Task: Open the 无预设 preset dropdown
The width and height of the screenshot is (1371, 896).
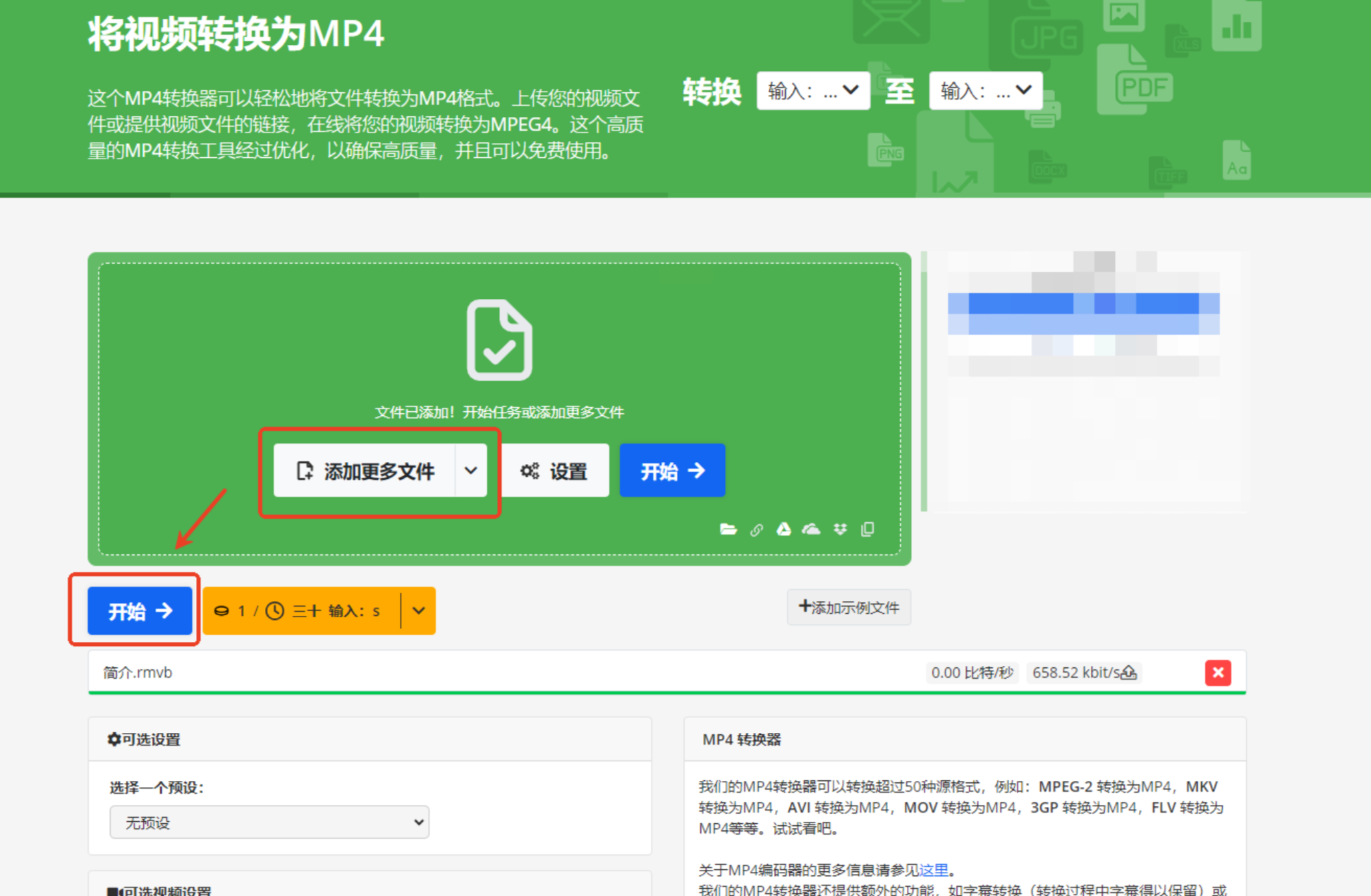Action: (x=269, y=822)
